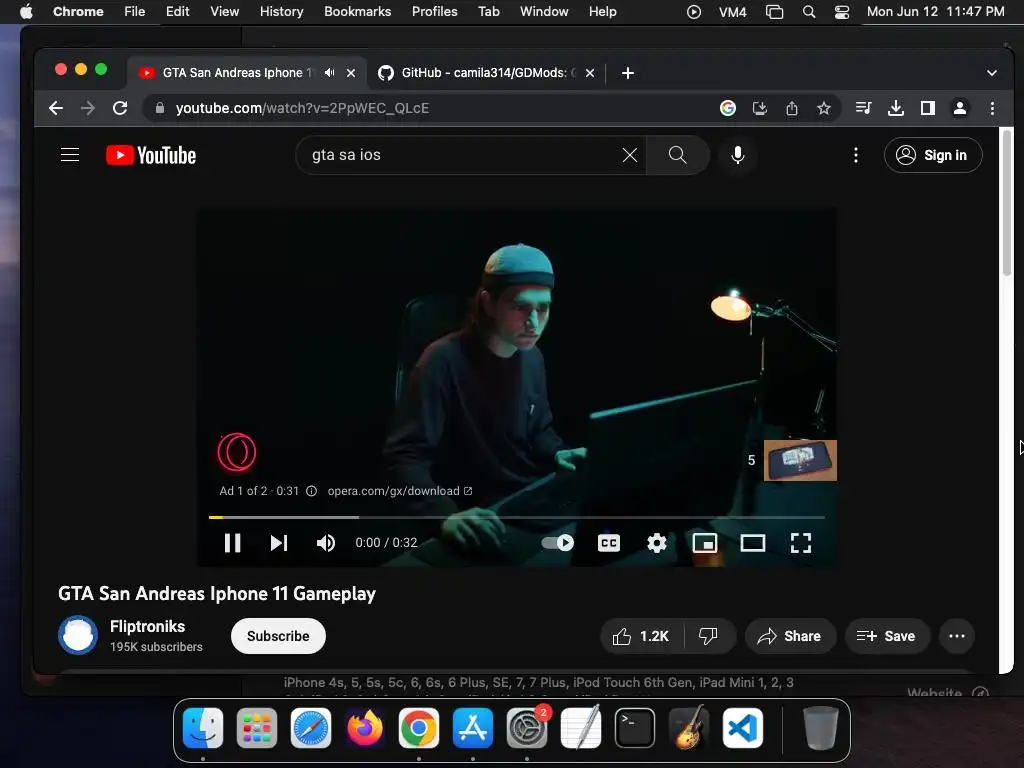Select the GTA San Andreas Iphone tab
Screen dimensions: 1024x768
point(247,72)
